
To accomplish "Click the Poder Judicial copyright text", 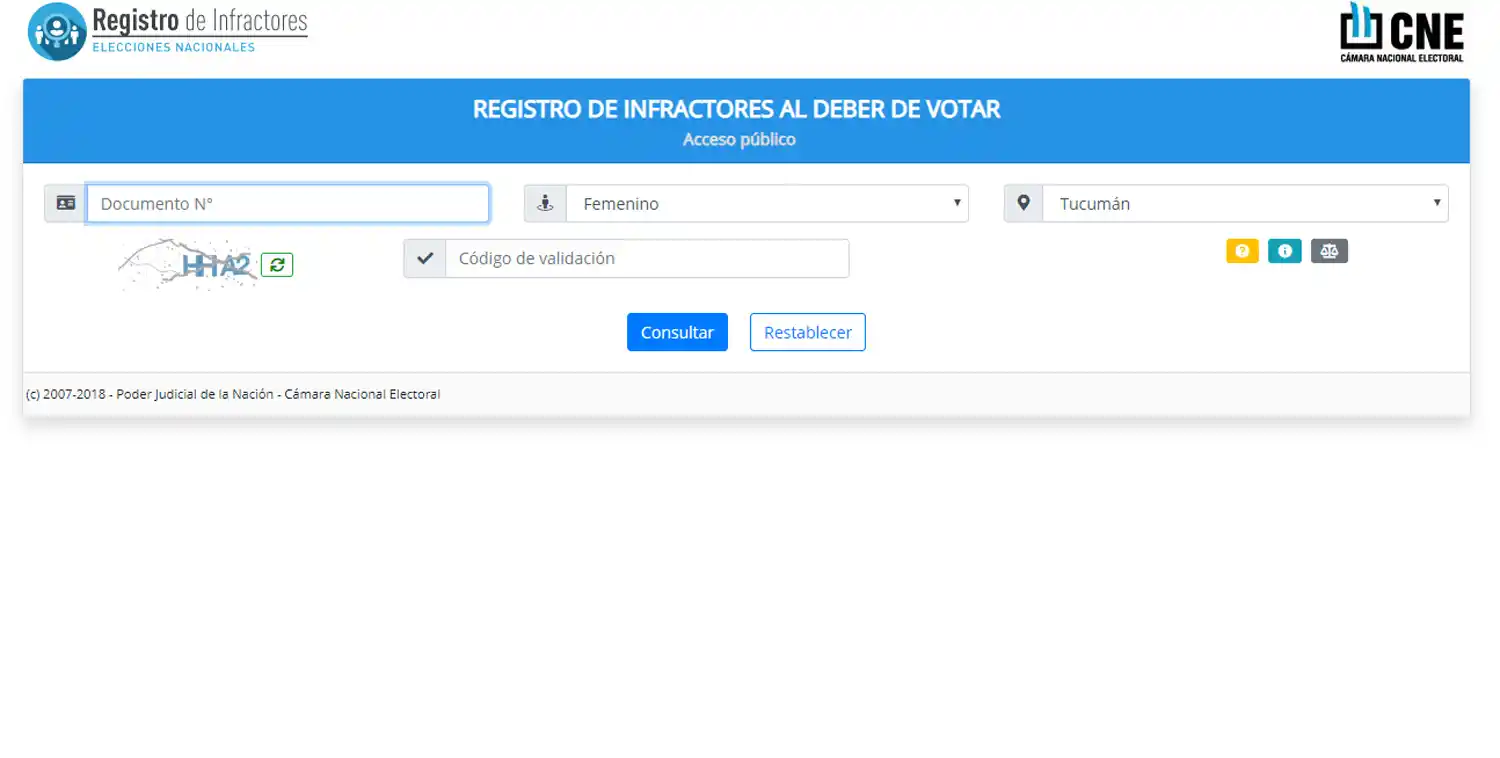I will pos(234,393).
